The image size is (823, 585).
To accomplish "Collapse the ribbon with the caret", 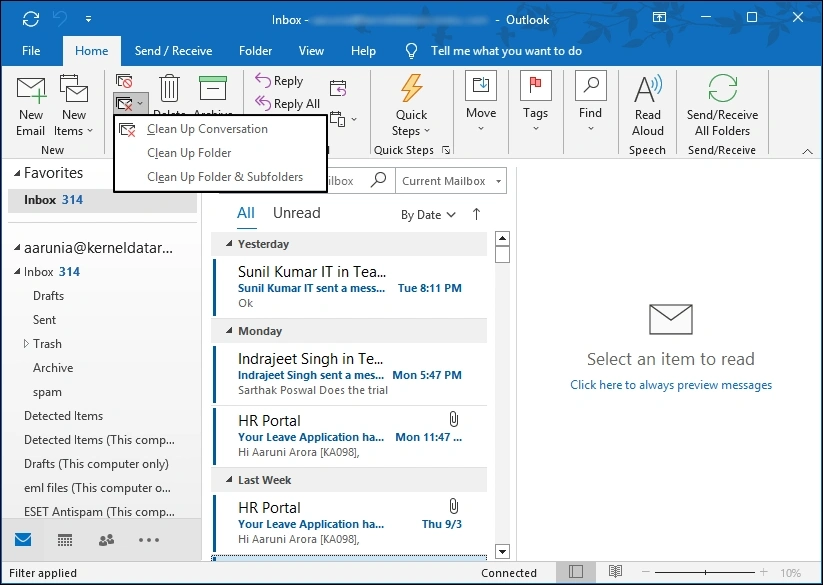I will pyautogui.click(x=807, y=151).
